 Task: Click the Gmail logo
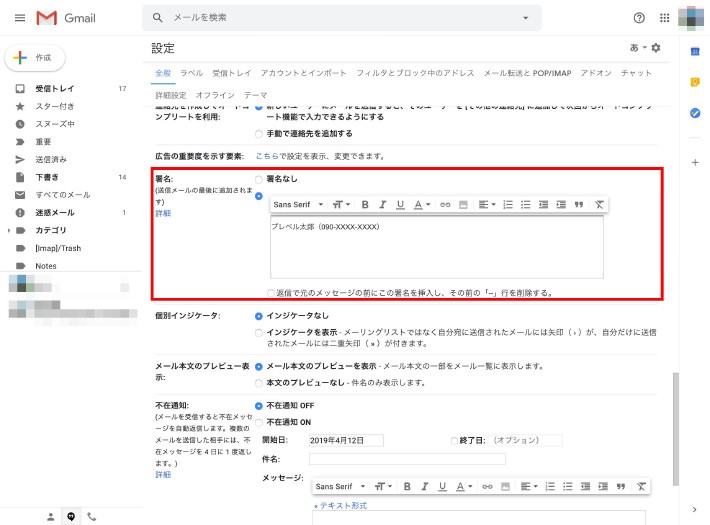tap(66, 18)
